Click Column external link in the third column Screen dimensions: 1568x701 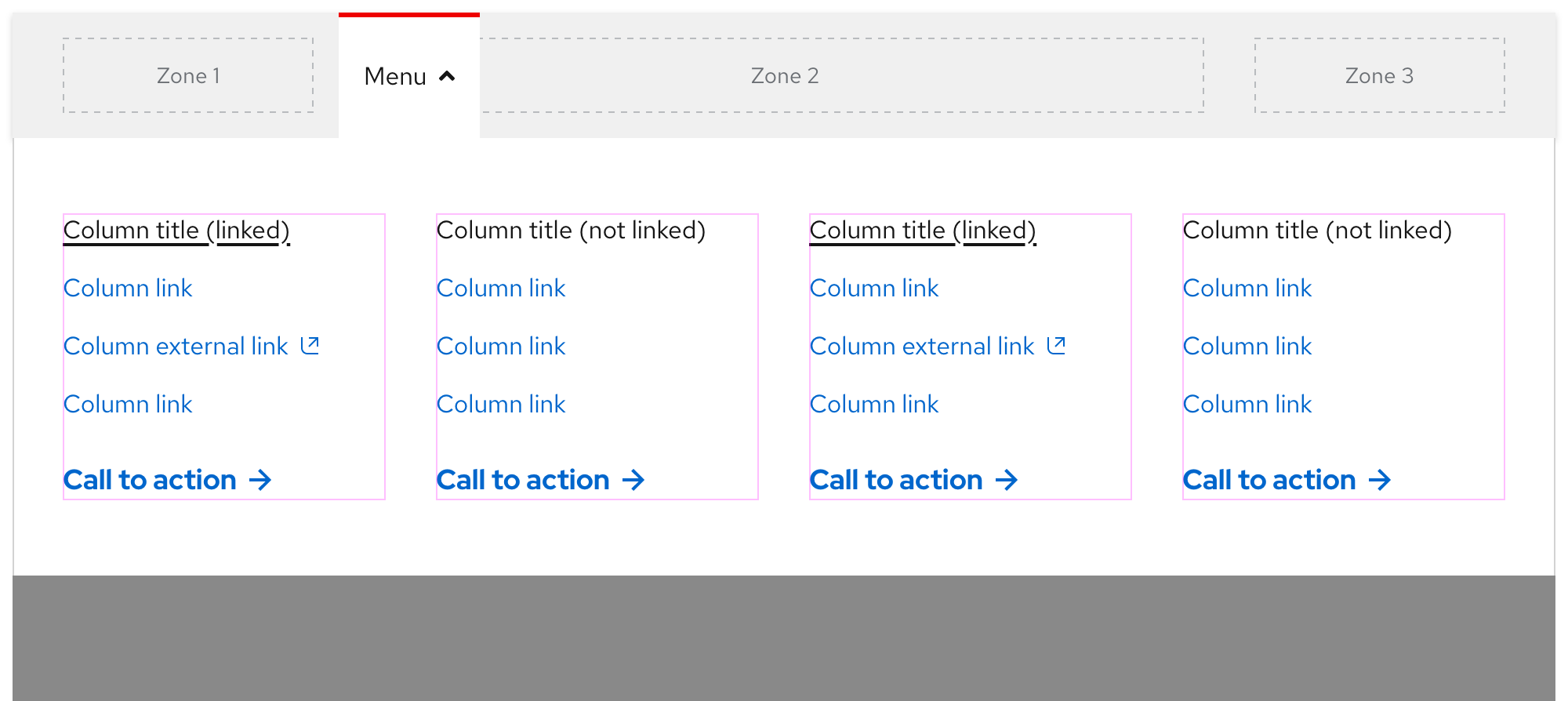[922, 345]
